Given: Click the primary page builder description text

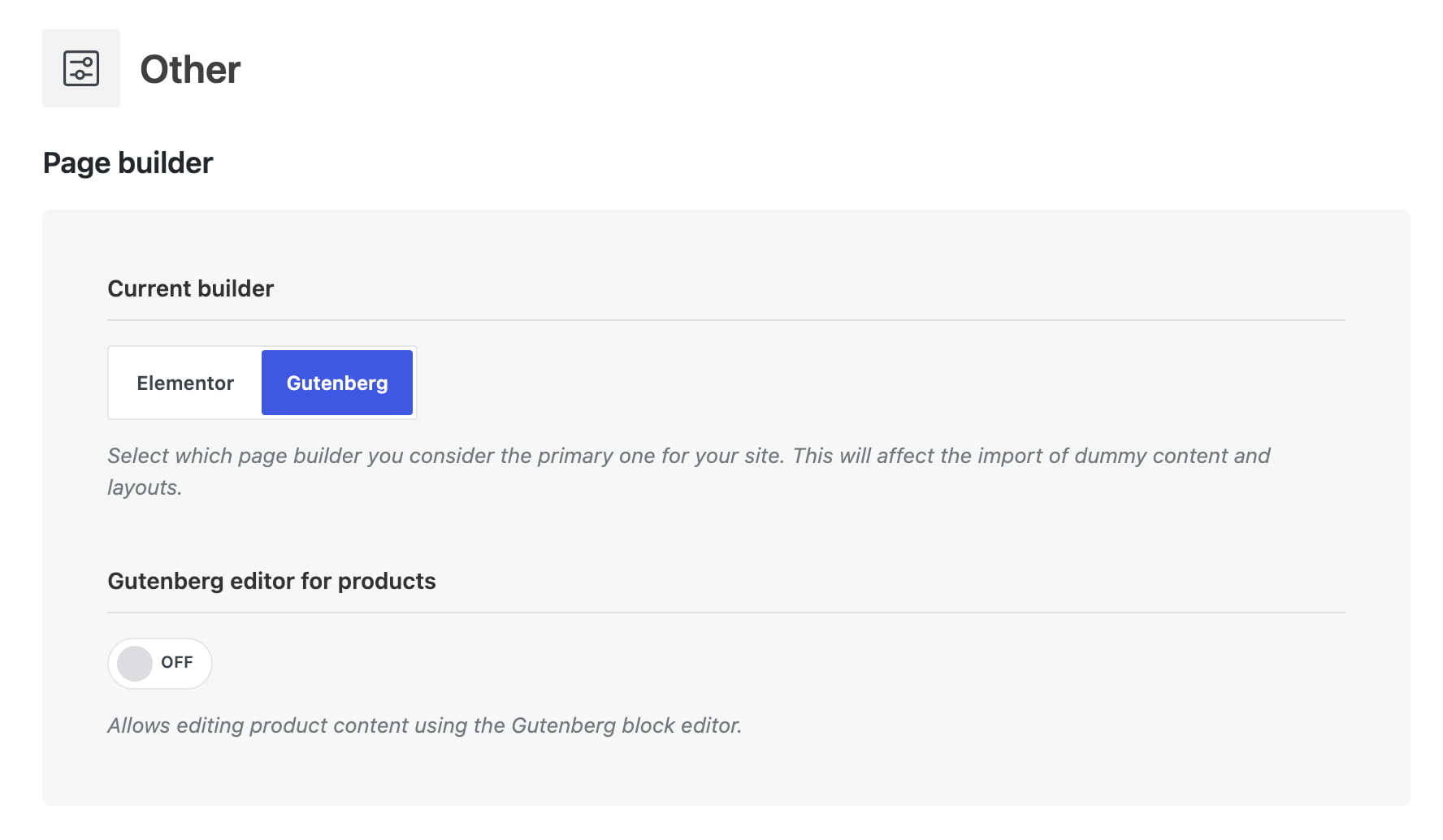Looking at the screenshot, I should [689, 471].
